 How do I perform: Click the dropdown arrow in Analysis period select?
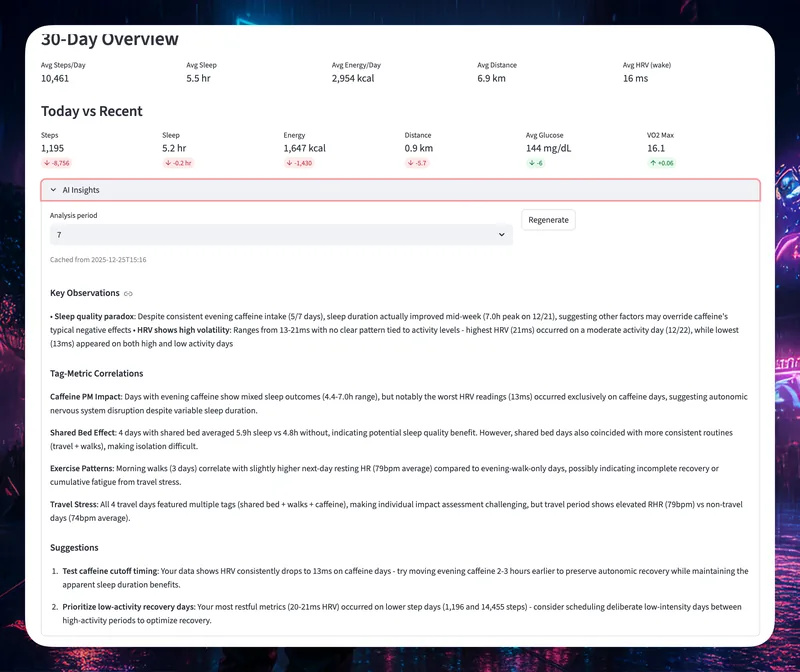click(501, 234)
